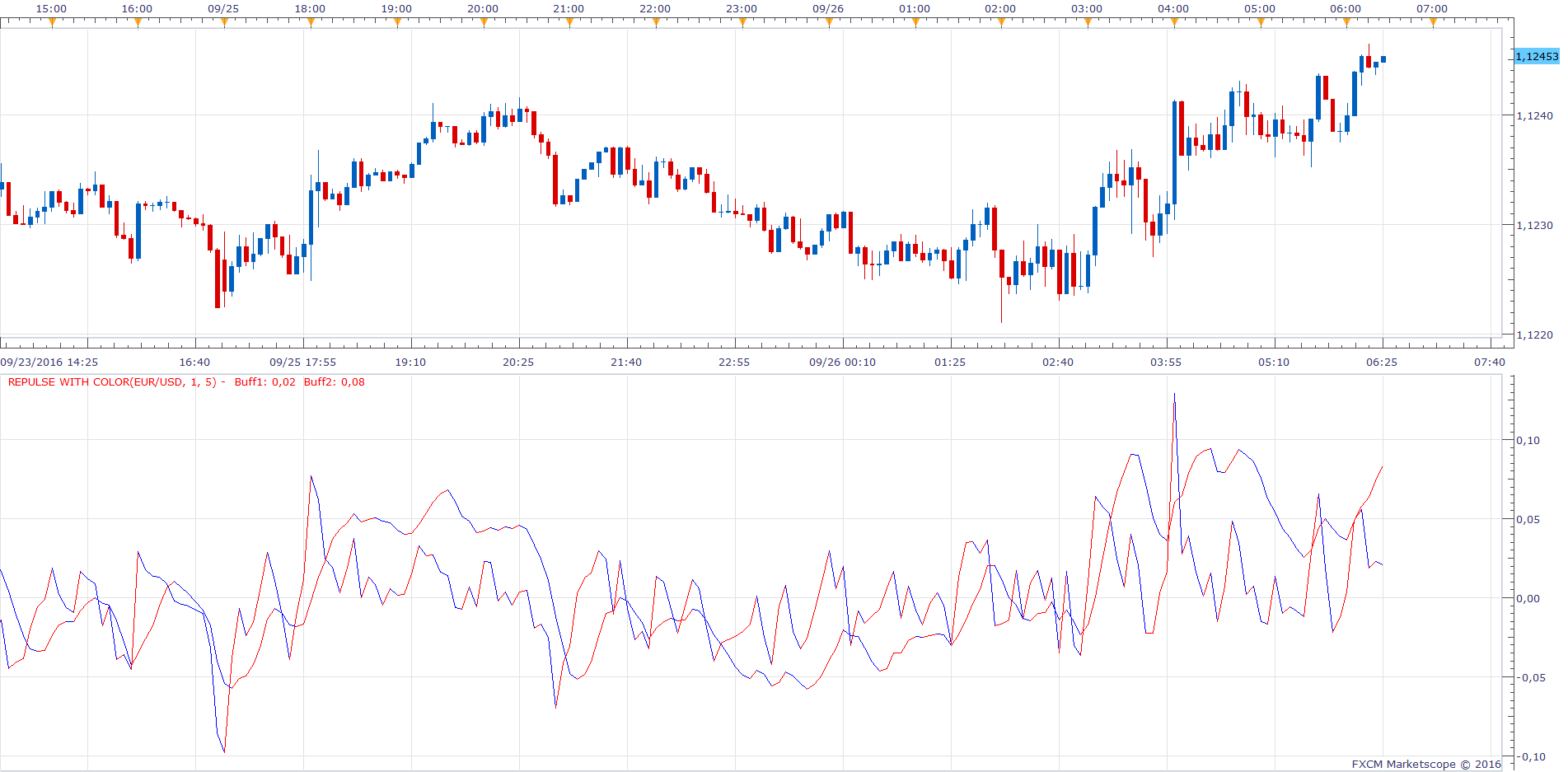Click the orange marker under 18:00

[x=311, y=23]
